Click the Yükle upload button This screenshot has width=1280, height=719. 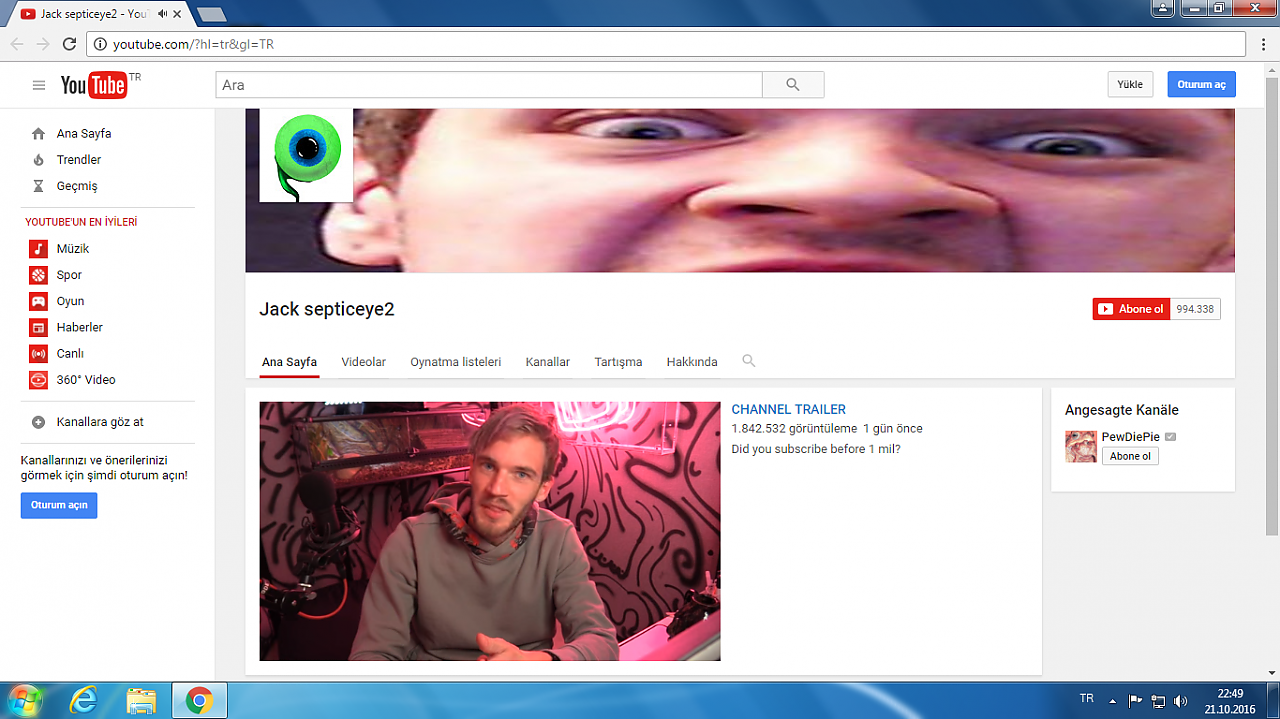tap(1130, 85)
